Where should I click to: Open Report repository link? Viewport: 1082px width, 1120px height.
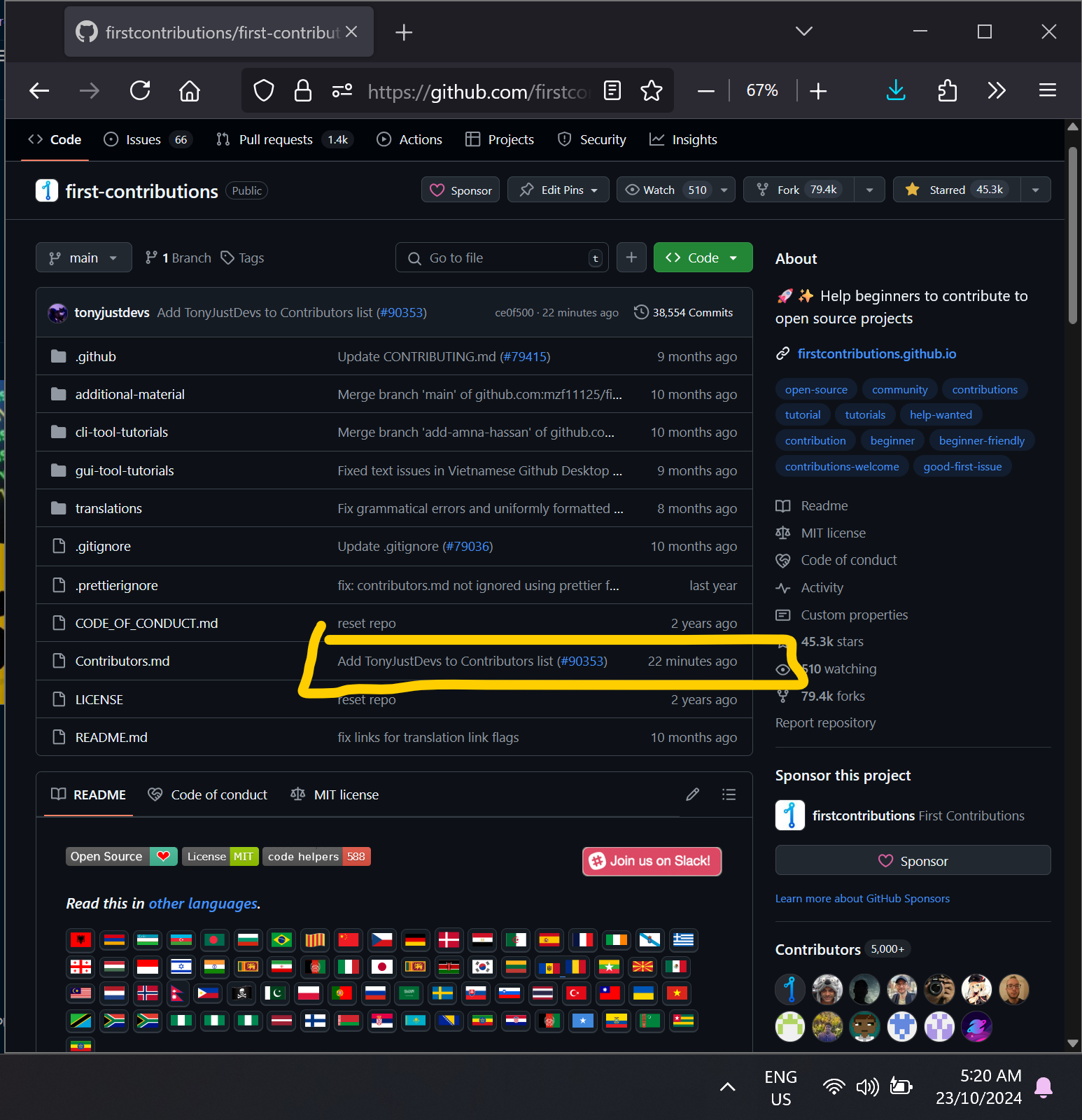tap(825, 722)
